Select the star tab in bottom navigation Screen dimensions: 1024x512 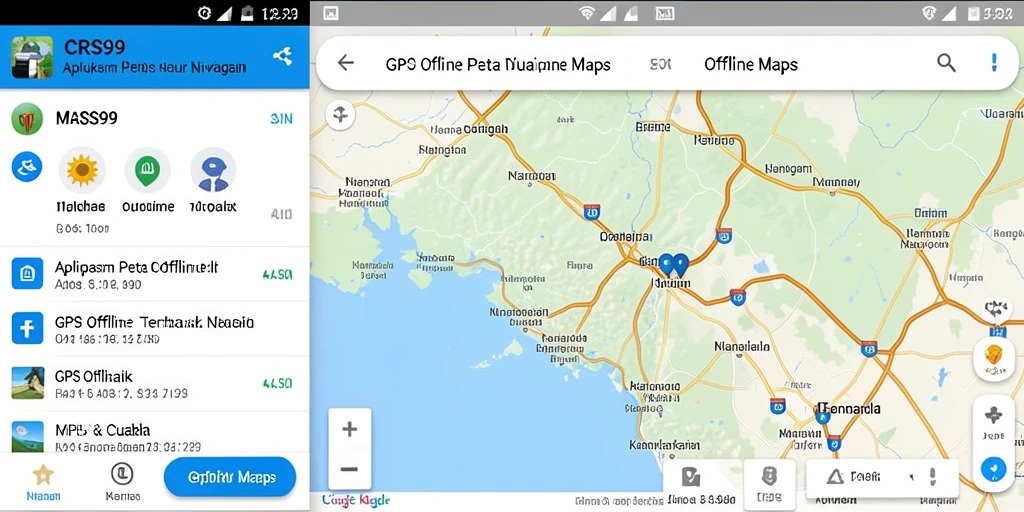43,475
